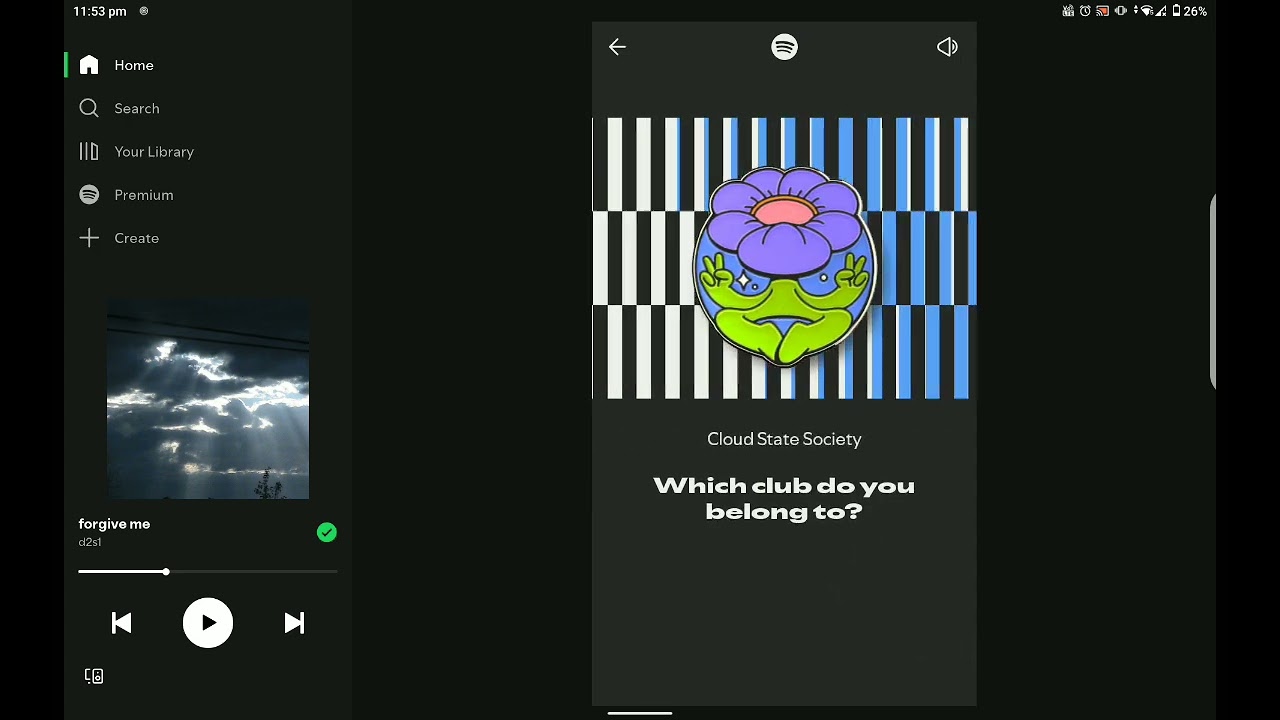Click the song title forgive me
The width and height of the screenshot is (1280, 720).
coord(114,524)
